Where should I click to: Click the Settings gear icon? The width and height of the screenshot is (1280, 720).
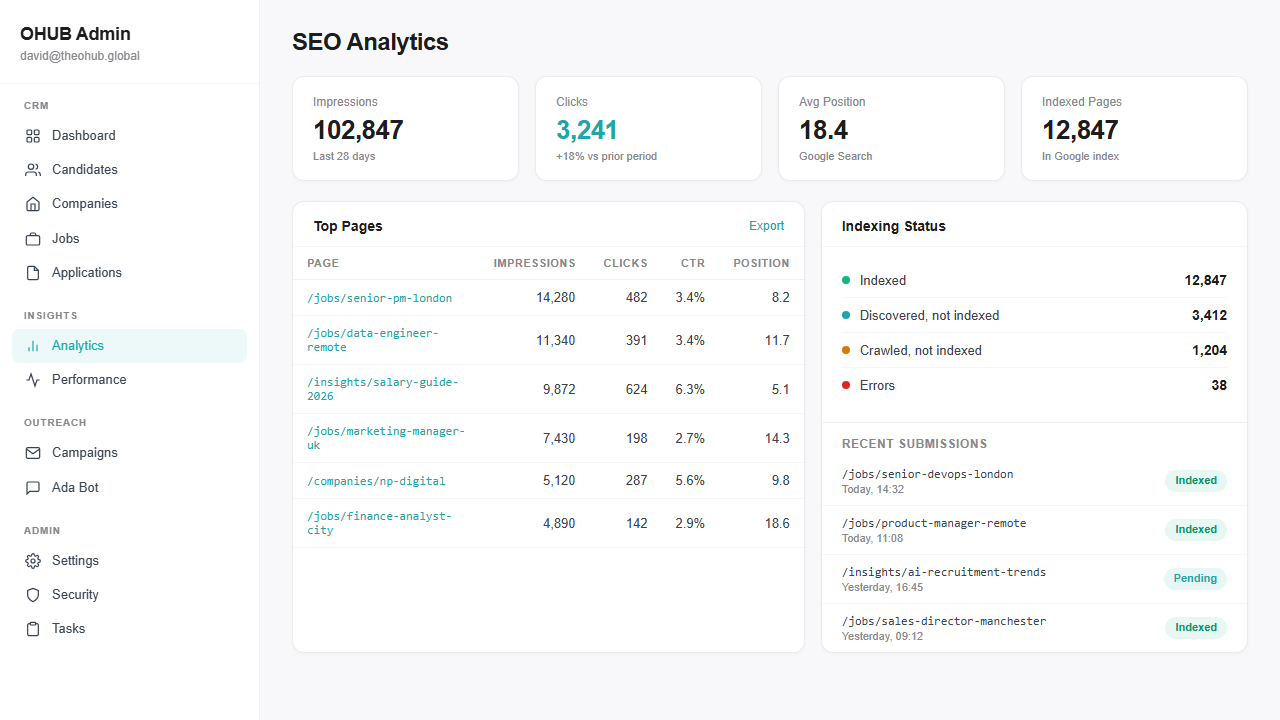pyautogui.click(x=33, y=561)
